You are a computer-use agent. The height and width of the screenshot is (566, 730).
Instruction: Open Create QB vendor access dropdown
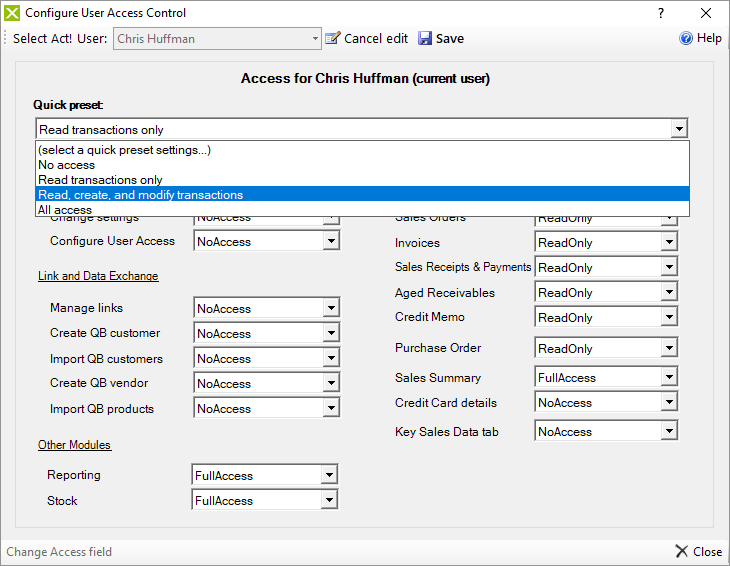[331, 383]
